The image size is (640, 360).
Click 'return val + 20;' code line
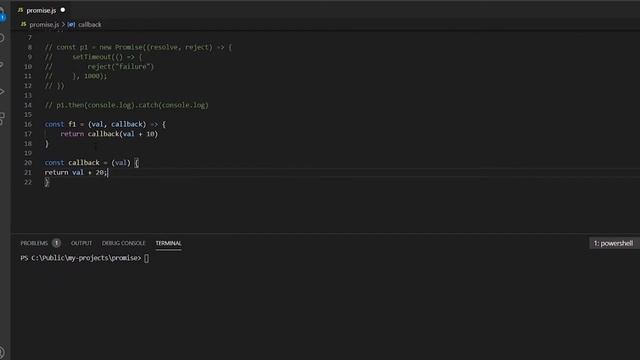coord(76,172)
